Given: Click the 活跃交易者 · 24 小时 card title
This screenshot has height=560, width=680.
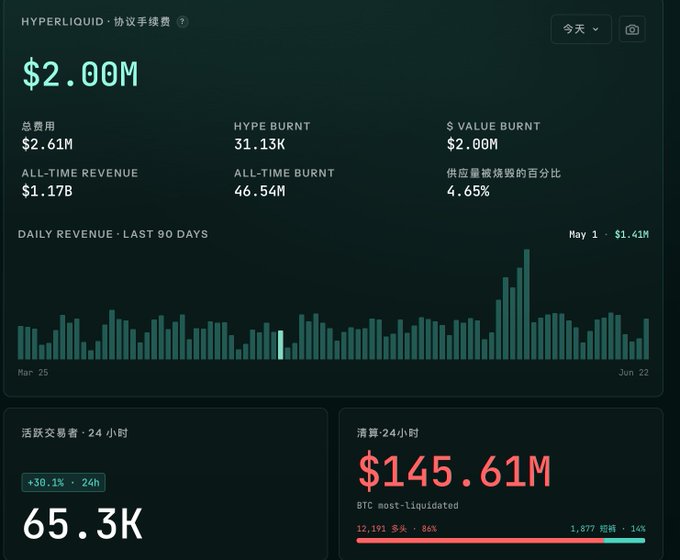Looking at the screenshot, I should [75, 433].
